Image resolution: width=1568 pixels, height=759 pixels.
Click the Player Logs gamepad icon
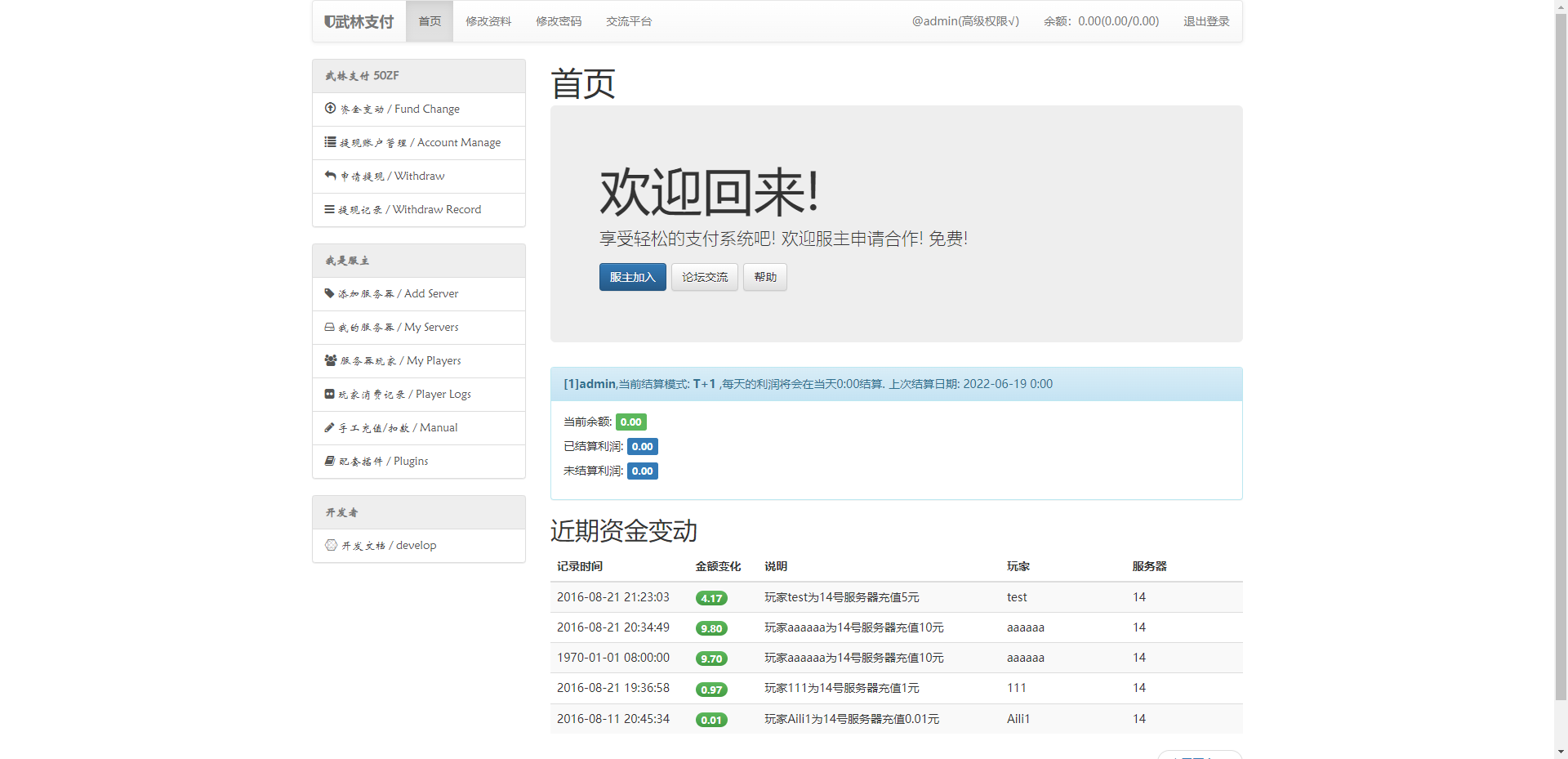tap(329, 394)
